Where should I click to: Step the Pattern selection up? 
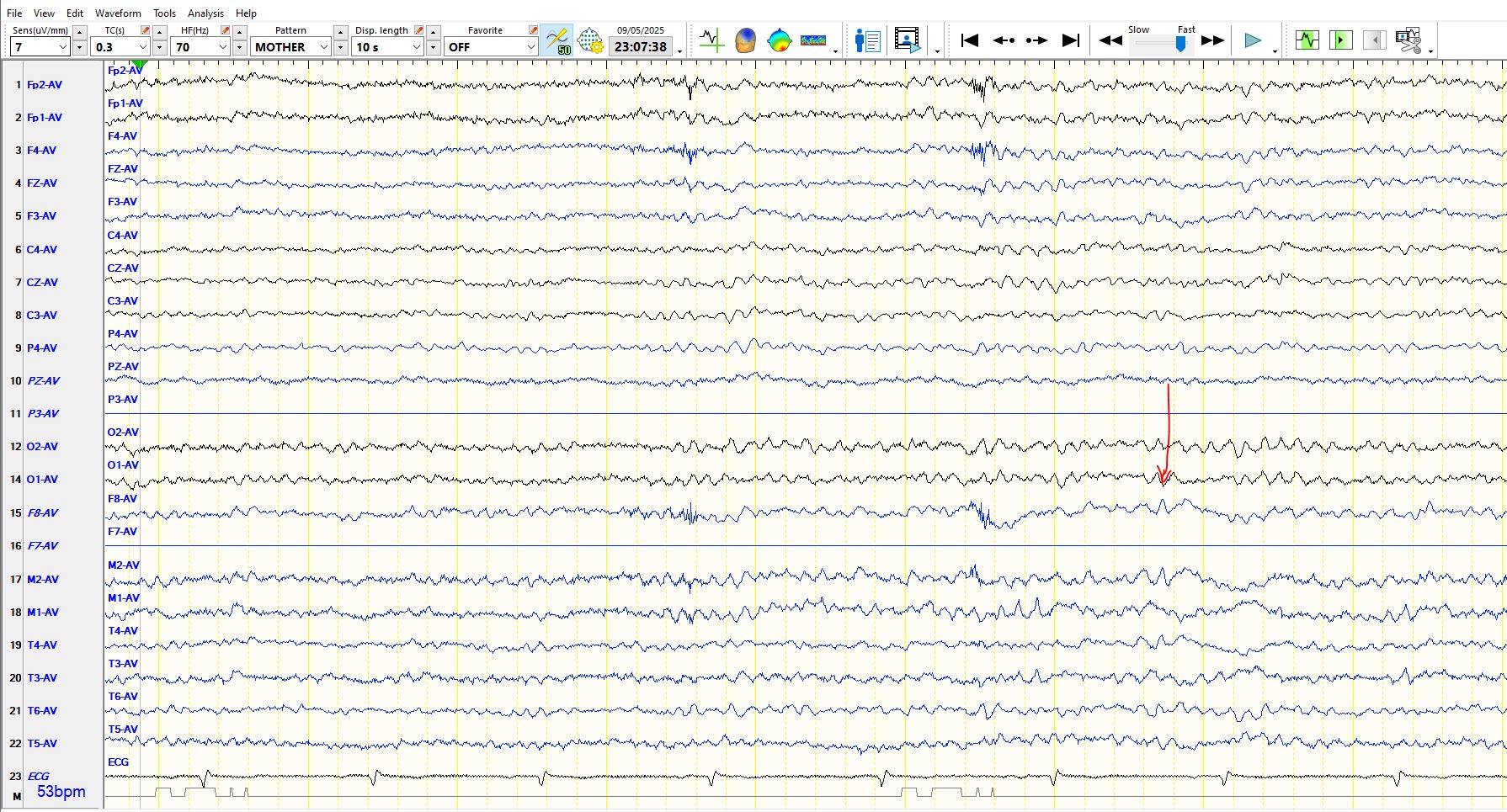tap(341, 32)
